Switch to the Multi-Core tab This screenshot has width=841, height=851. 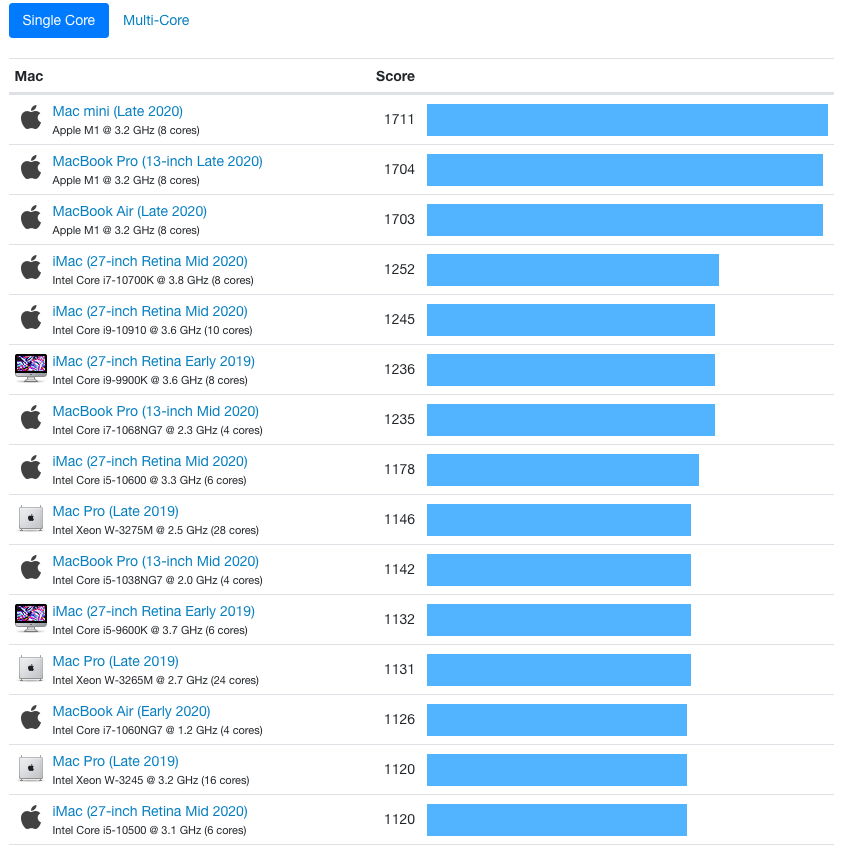pyautogui.click(x=155, y=20)
